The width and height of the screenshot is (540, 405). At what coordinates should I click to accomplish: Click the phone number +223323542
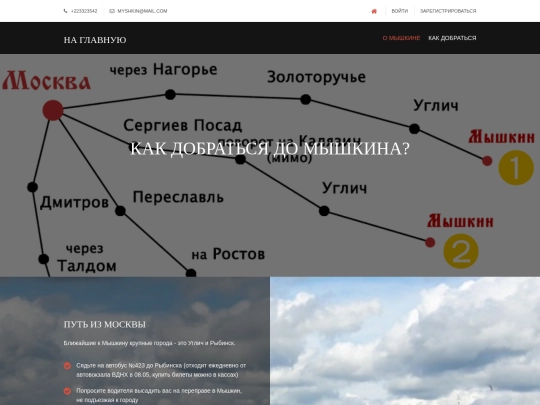[84, 11]
